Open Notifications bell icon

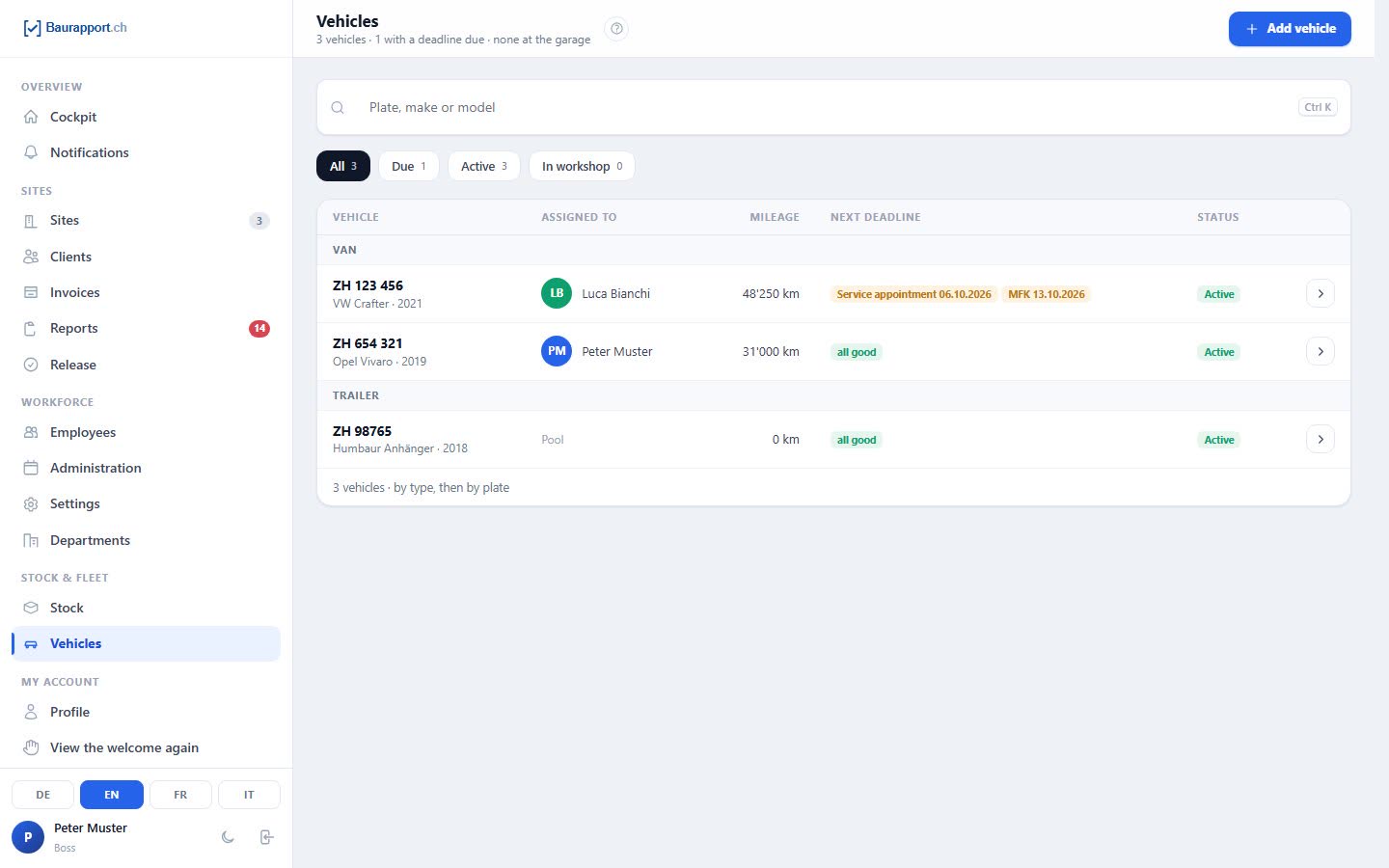(31, 152)
